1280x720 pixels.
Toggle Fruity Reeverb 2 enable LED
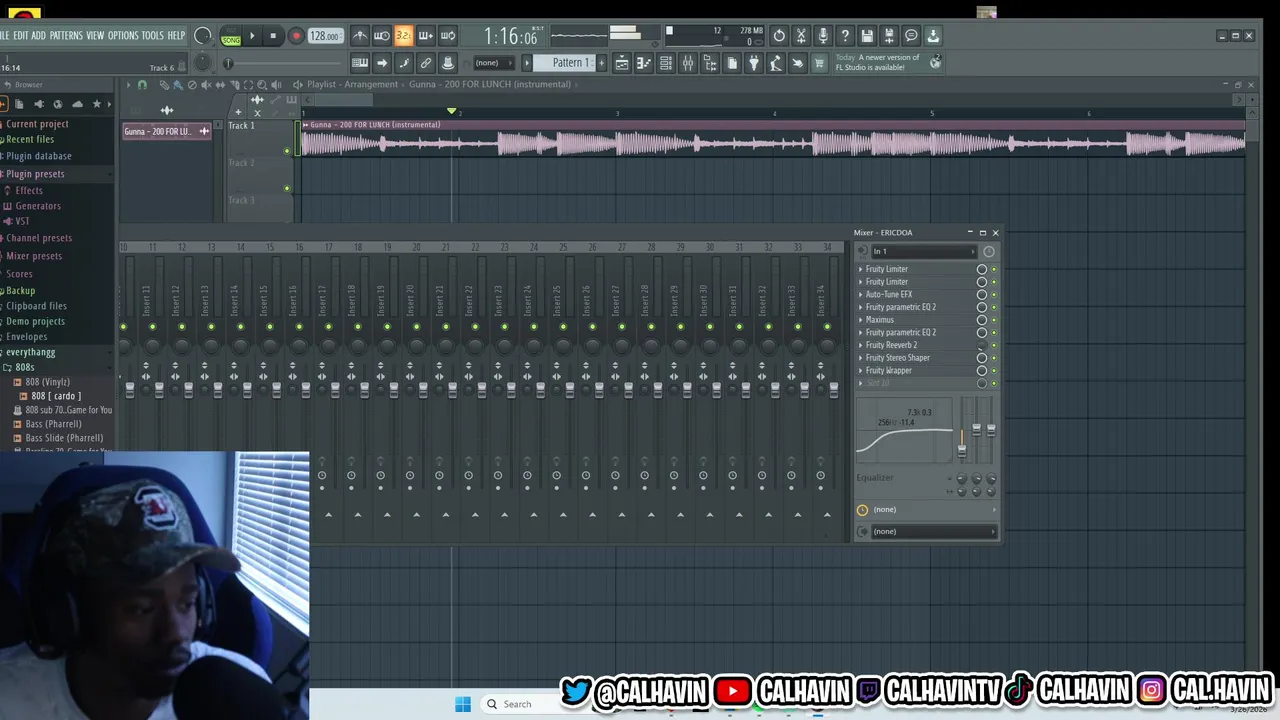point(994,345)
